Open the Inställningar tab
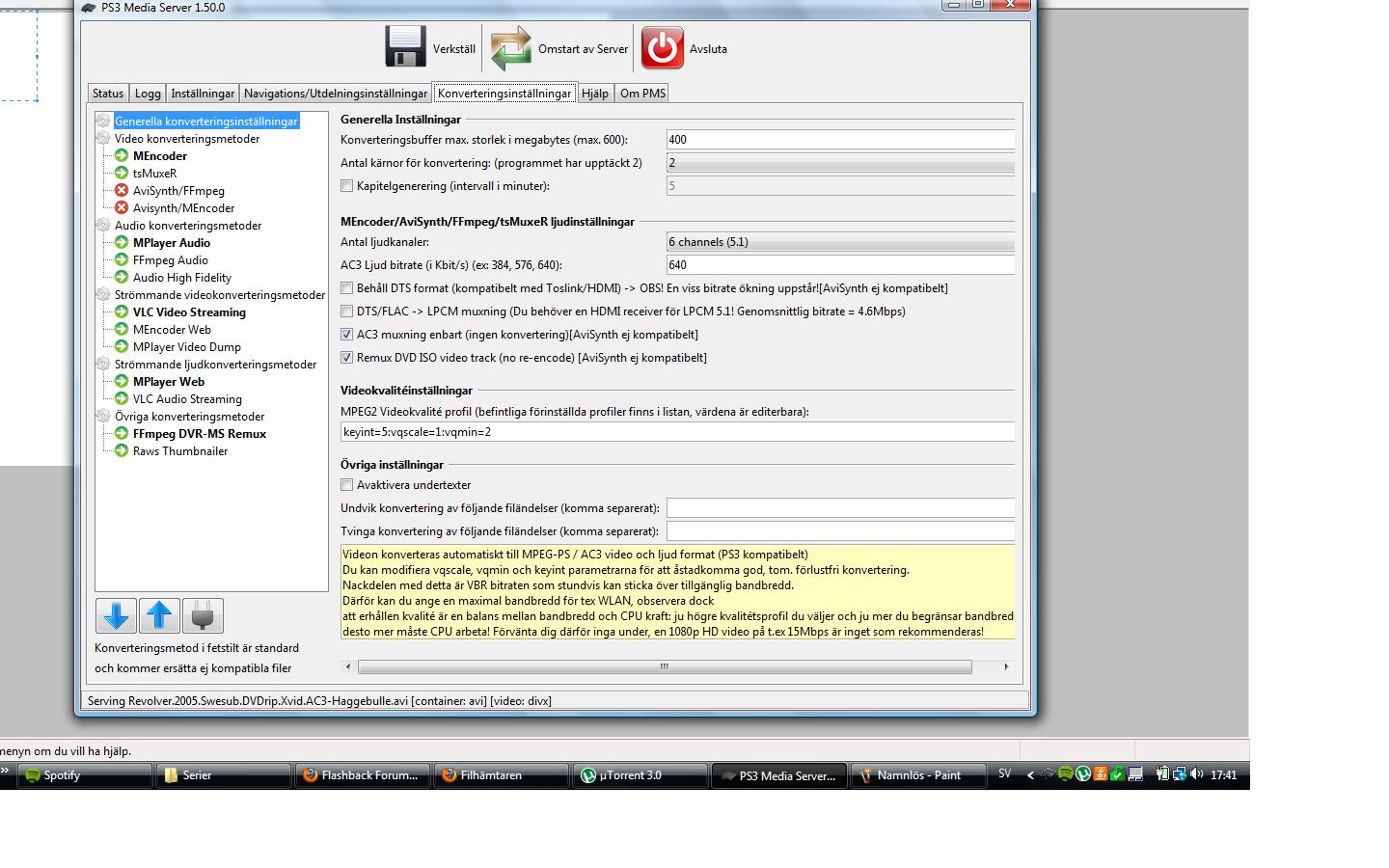Screen dimensions: 1389x868 pyautogui.click(x=203, y=94)
